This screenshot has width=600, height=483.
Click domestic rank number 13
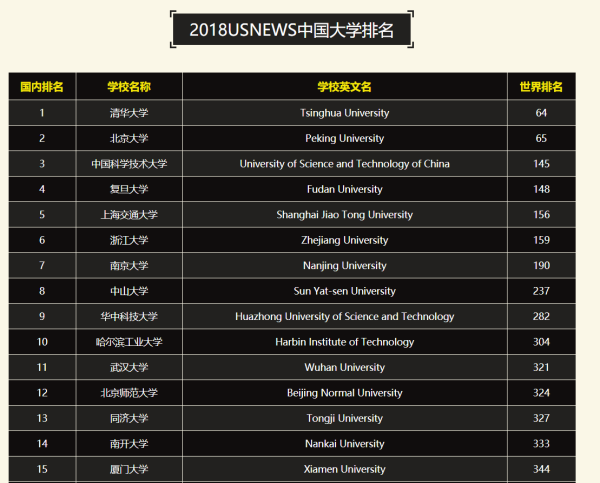click(42, 418)
